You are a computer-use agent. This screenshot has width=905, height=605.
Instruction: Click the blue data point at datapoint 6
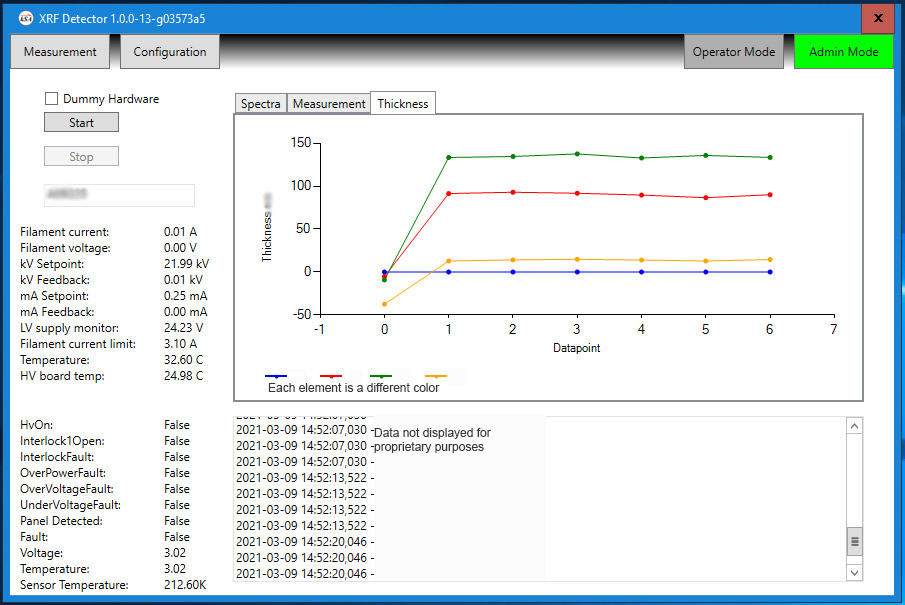[770, 272]
